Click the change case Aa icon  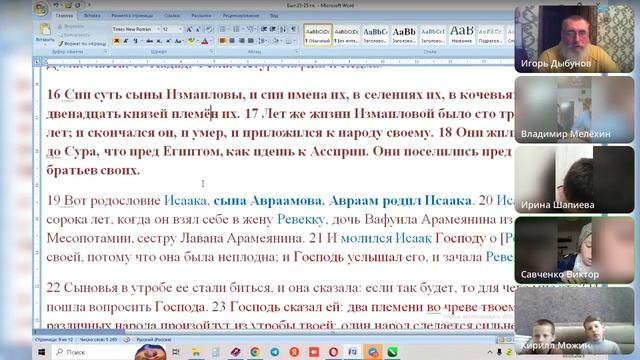click(x=179, y=41)
